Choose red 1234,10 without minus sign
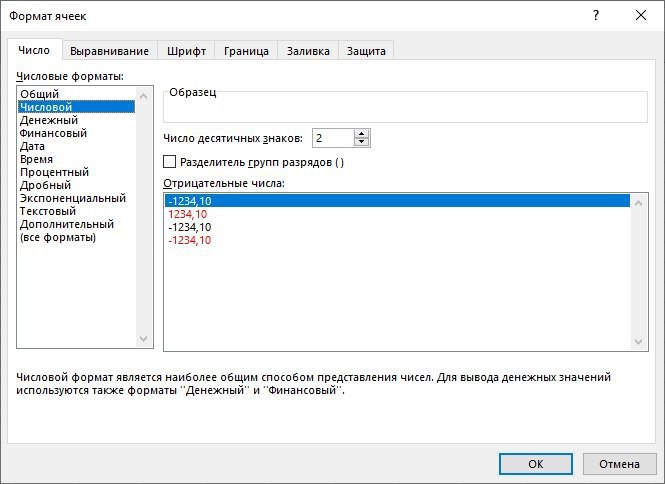This screenshot has width=665, height=484. (397, 214)
